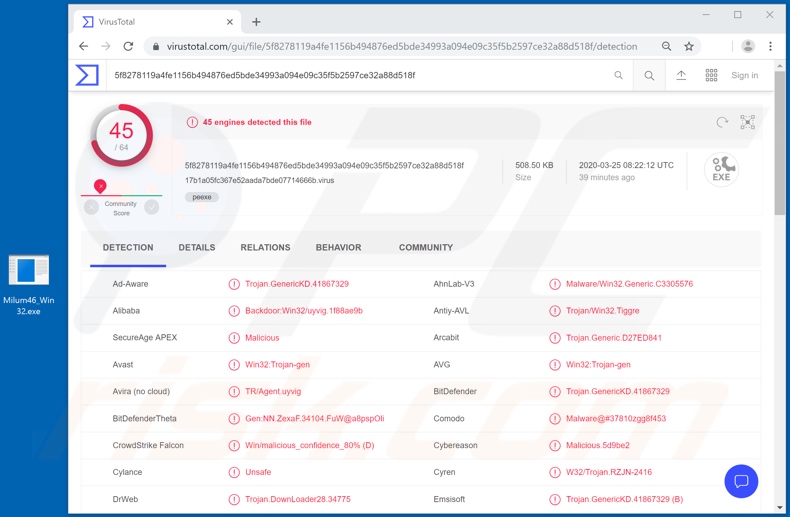Click the TR/Agent.uyvig Avira result
The height and width of the screenshot is (517, 790).
(x=273, y=392)
